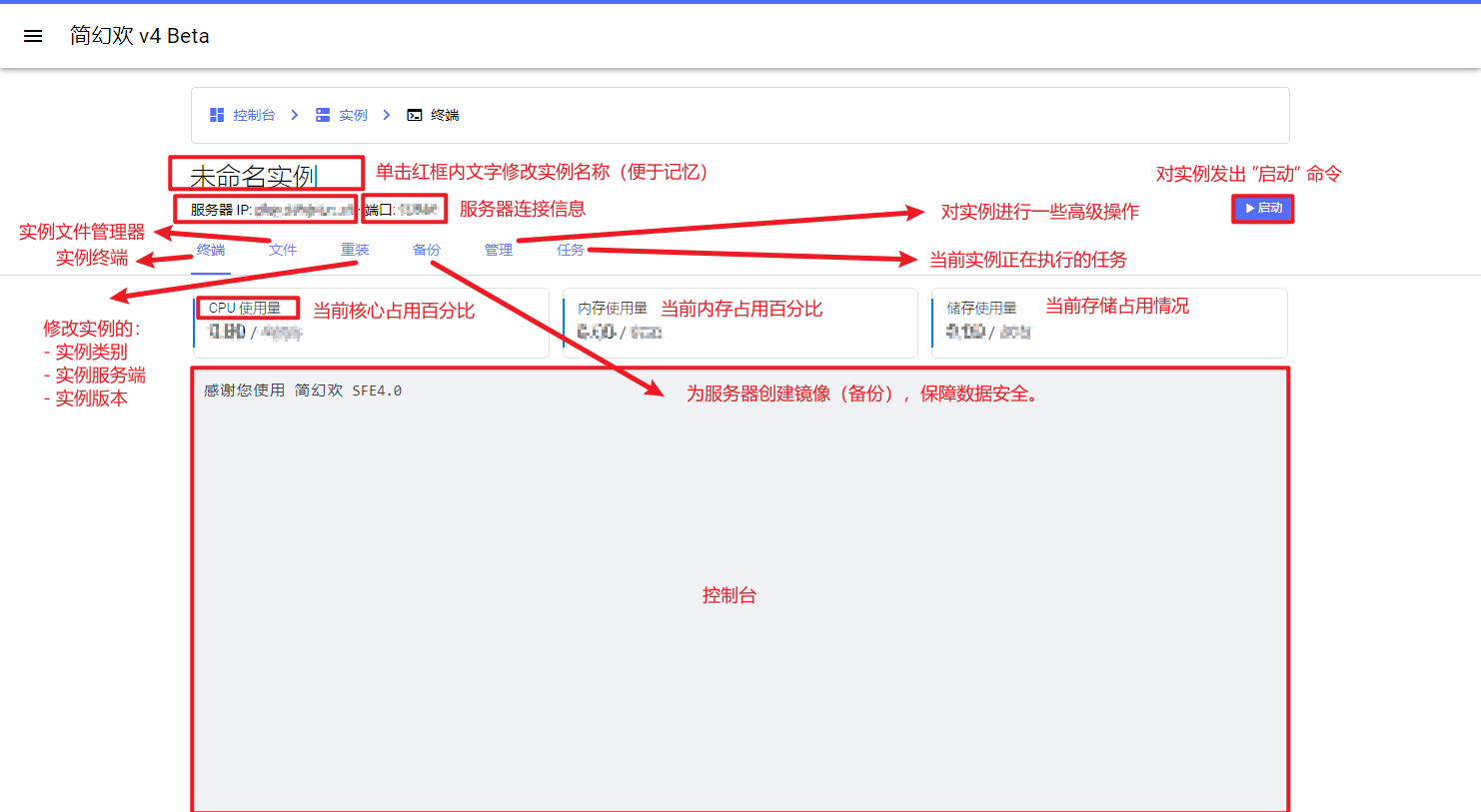This screenshot has height=812, width=1481.
Task: Edit the 未命名实例 instance name field
Action: [254, 177]
